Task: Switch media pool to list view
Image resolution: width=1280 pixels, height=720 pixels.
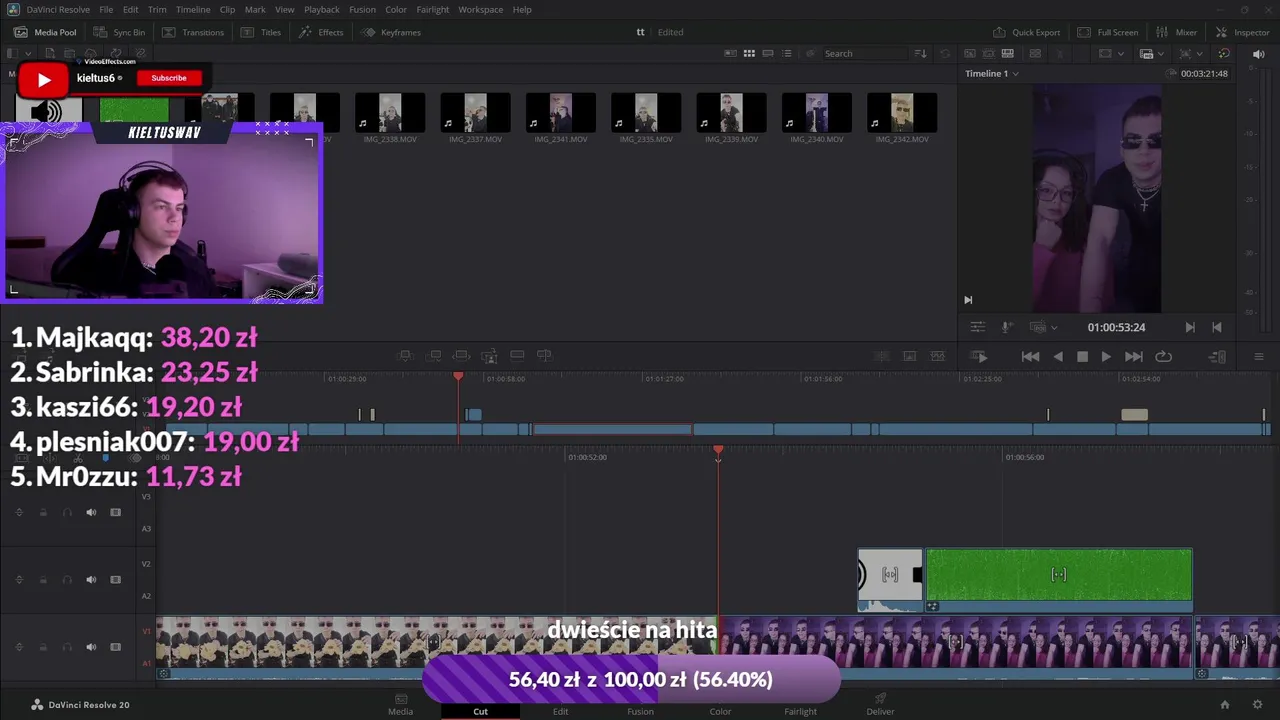Action: [x=787, y=53]
